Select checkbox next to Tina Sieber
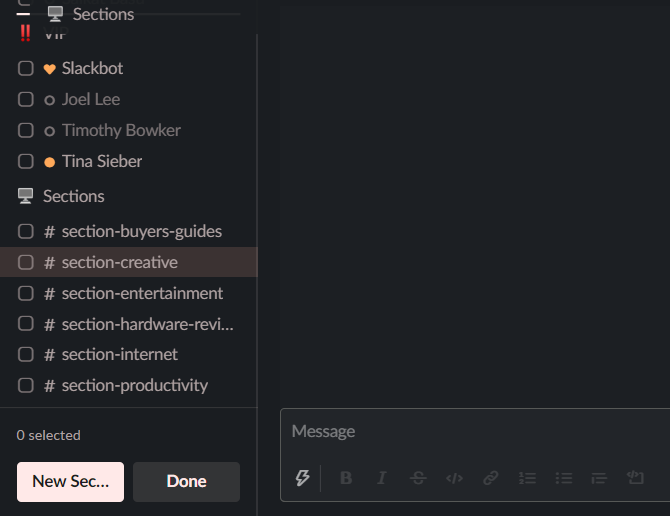This screenshot has width=670, height=516. [x=26, y=161]
